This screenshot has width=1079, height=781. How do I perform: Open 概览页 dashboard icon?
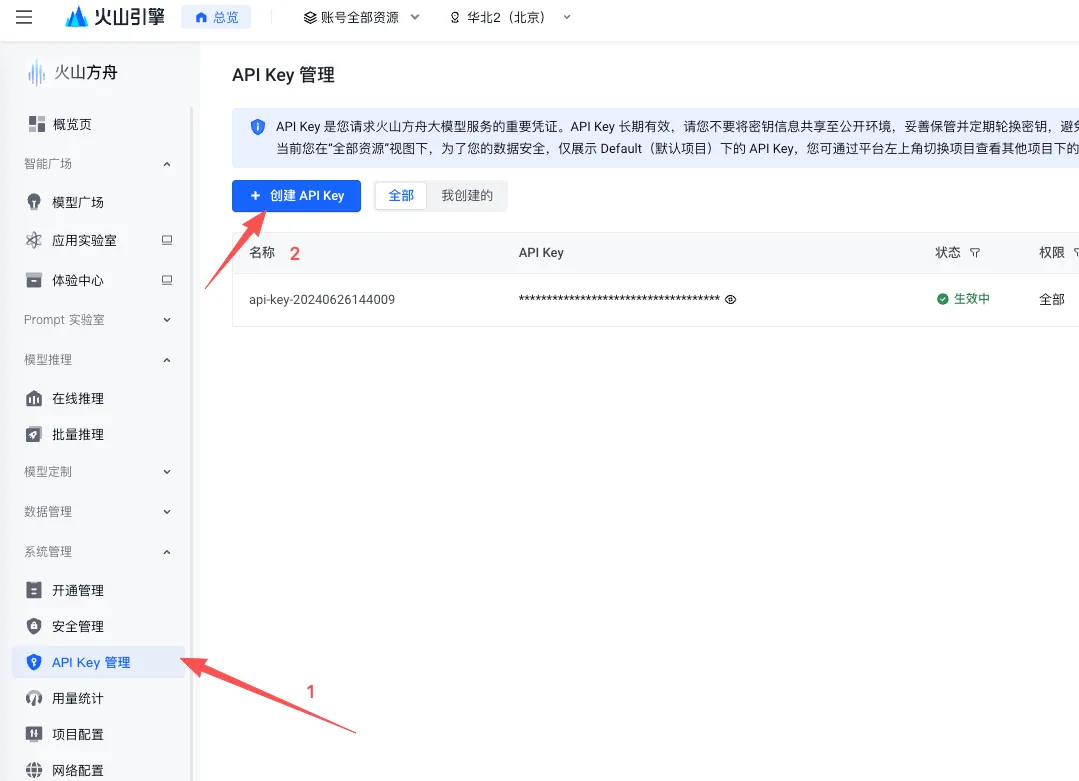[36, 124]
